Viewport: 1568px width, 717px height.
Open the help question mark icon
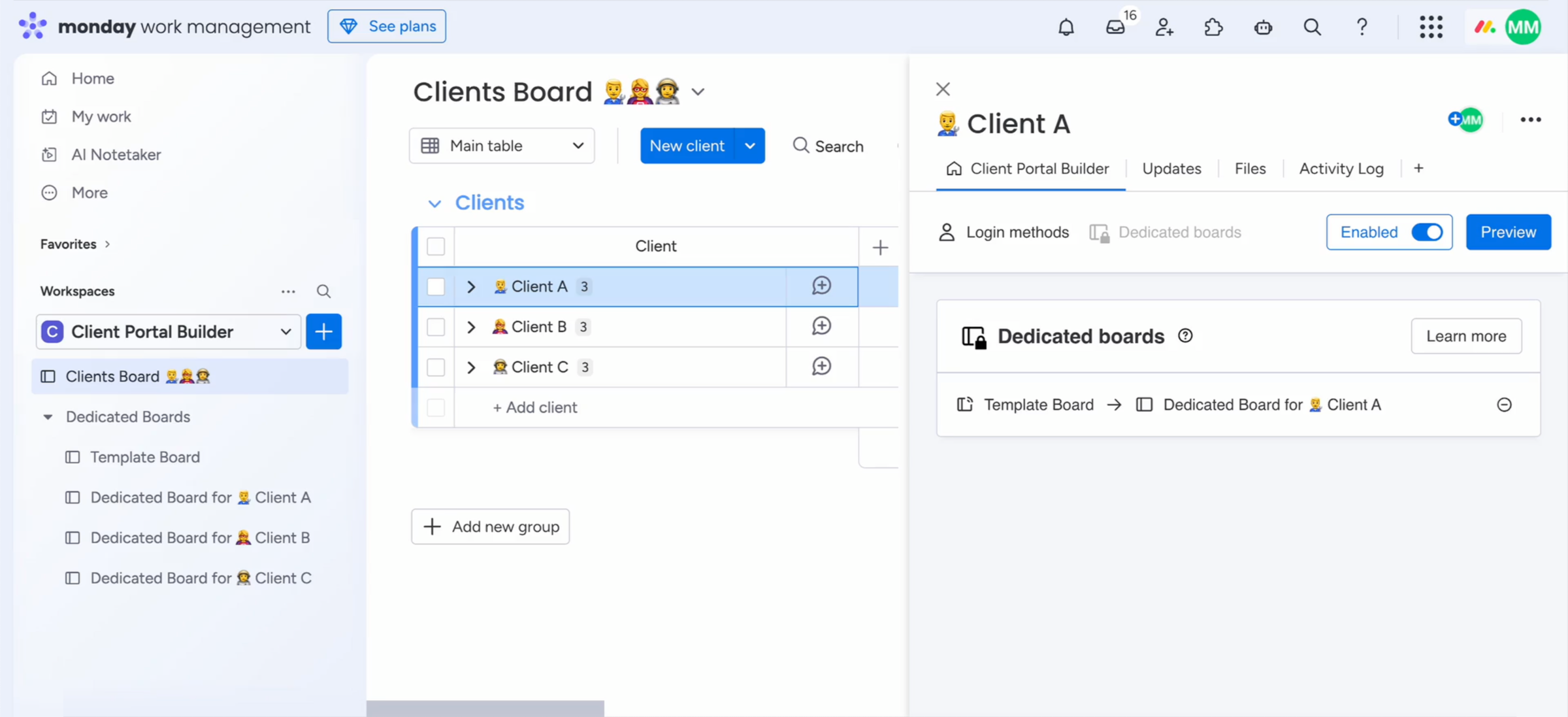pyautogui.click(x=1362, y=27)
